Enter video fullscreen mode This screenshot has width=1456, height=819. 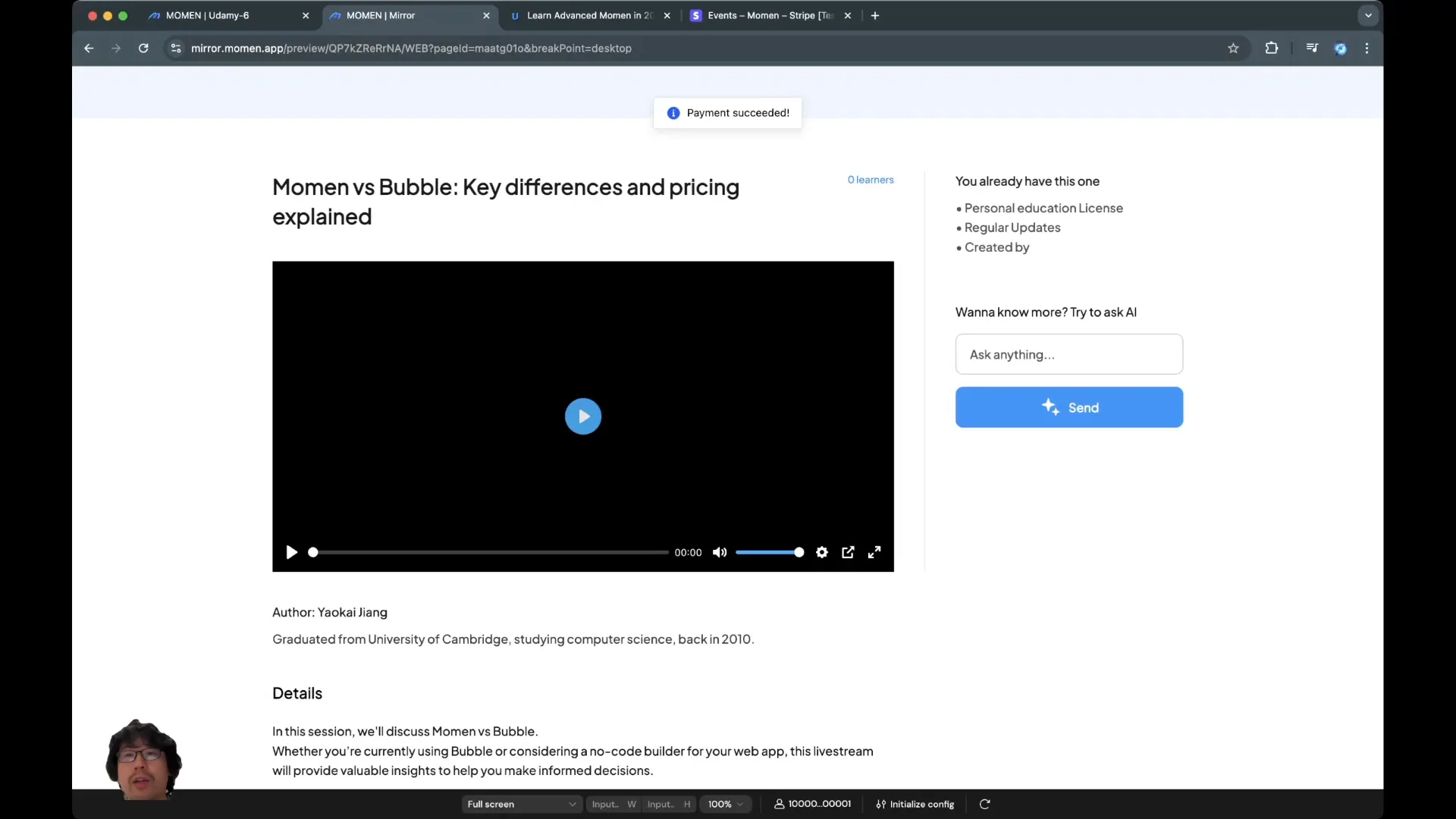(x=874, y=552)
